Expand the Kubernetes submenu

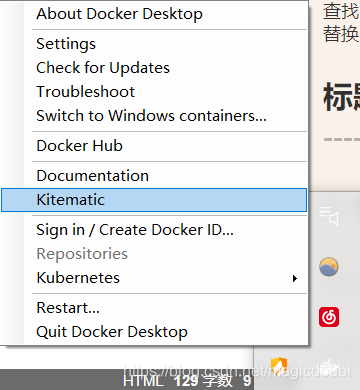click(x=153, y=278)
